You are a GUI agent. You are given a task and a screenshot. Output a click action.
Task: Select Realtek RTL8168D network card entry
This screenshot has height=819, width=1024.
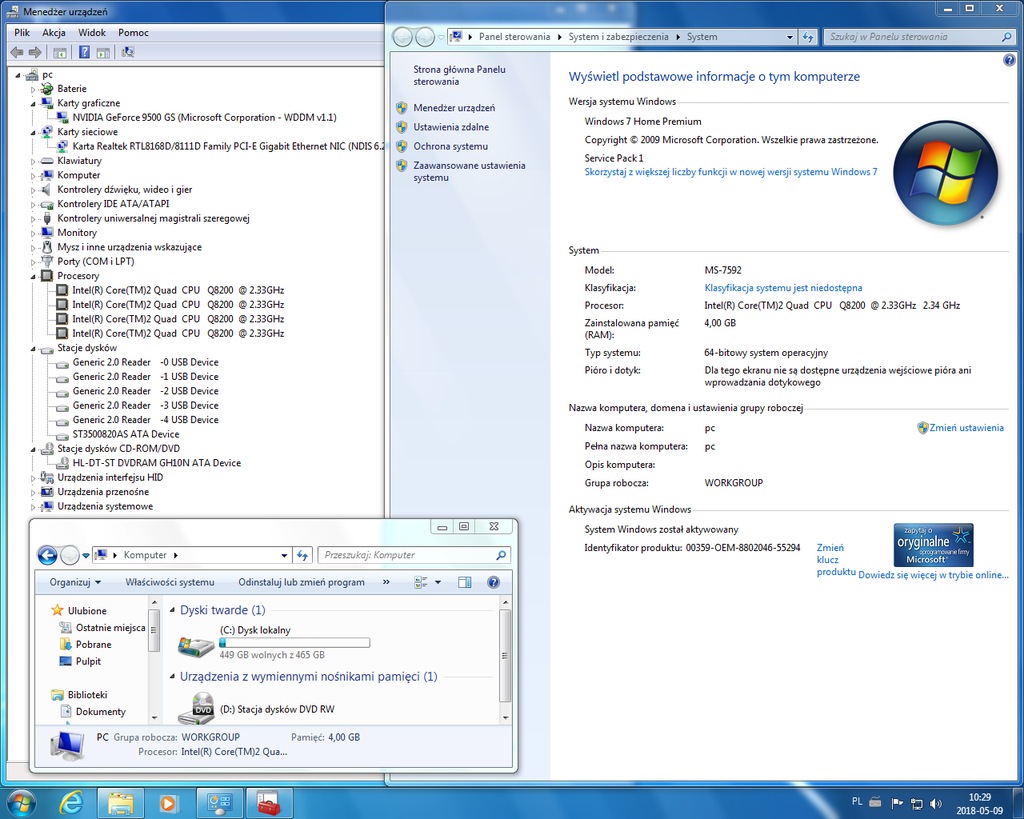pos(228,146)
